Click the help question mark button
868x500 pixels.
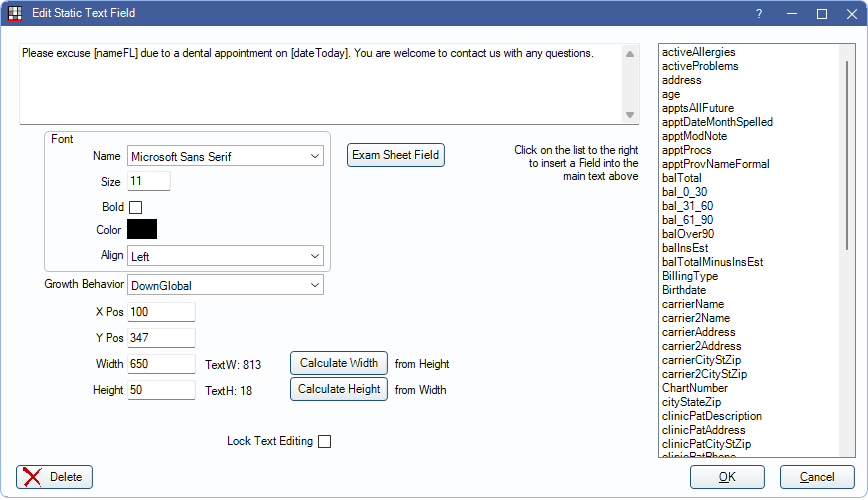pyautogui.click(x=759, y=14)
